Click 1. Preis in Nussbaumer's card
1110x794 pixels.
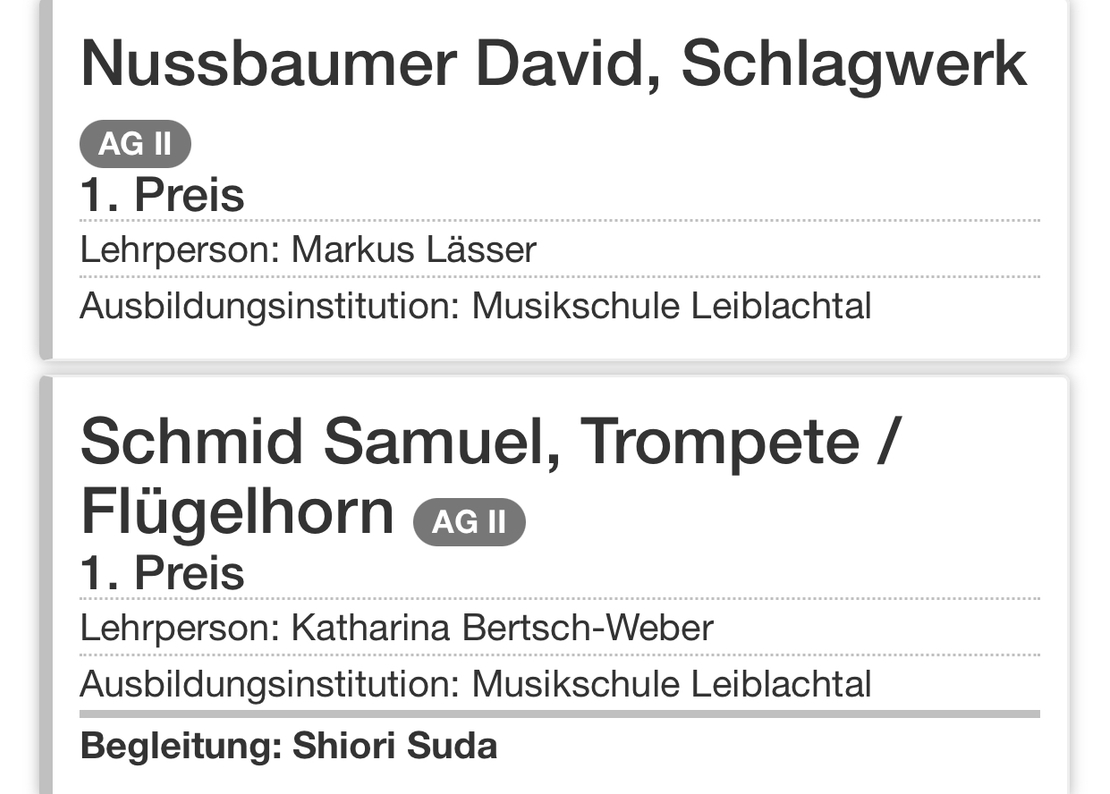(162, 195)
